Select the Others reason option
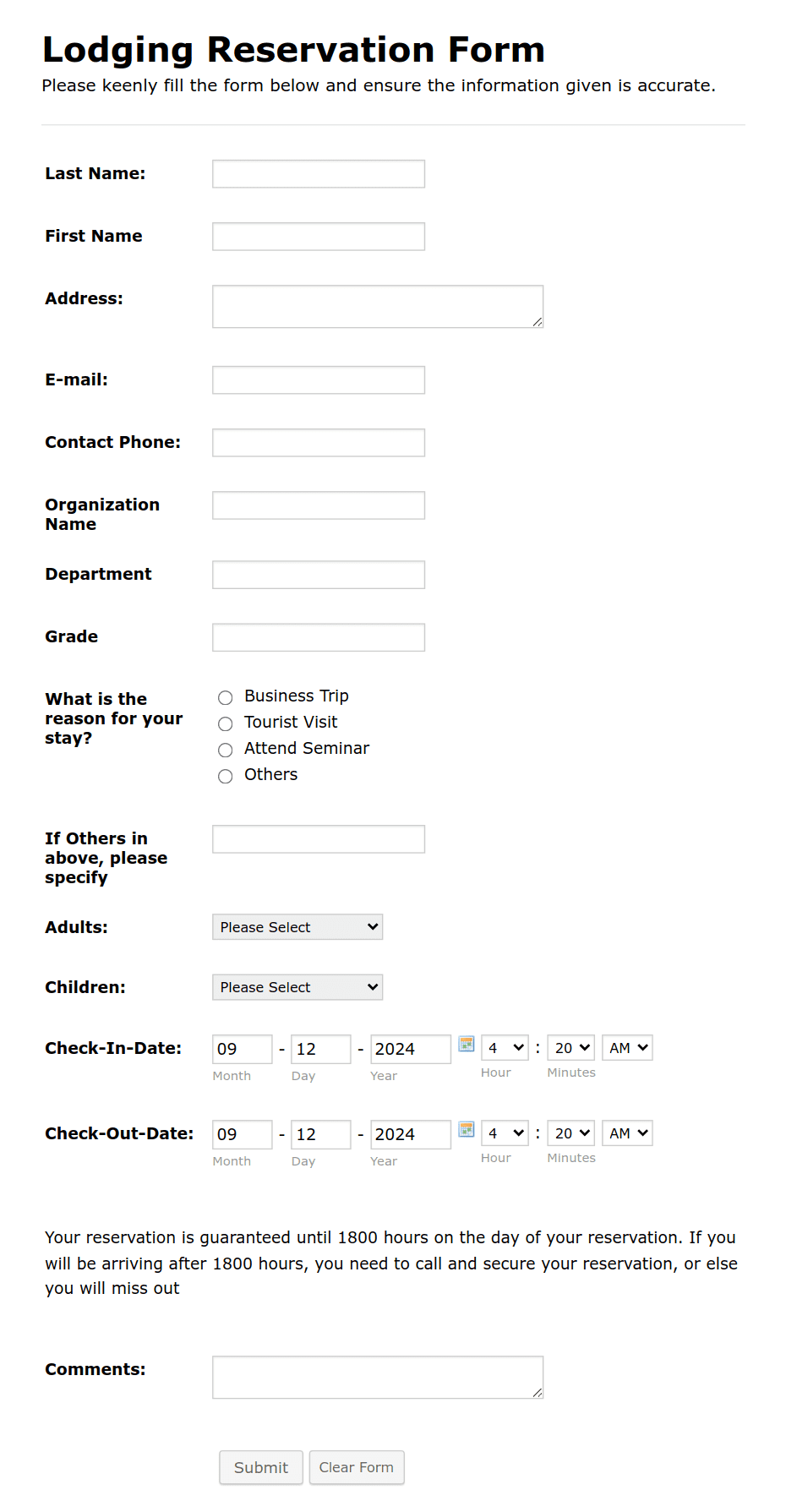 tap(225, 776)
